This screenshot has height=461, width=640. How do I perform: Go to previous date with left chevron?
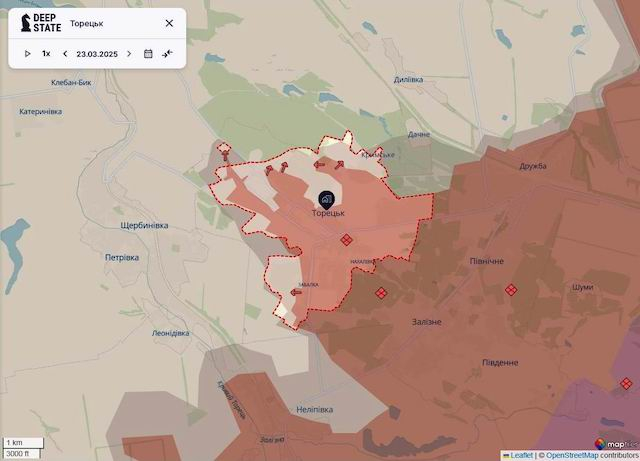65,53
